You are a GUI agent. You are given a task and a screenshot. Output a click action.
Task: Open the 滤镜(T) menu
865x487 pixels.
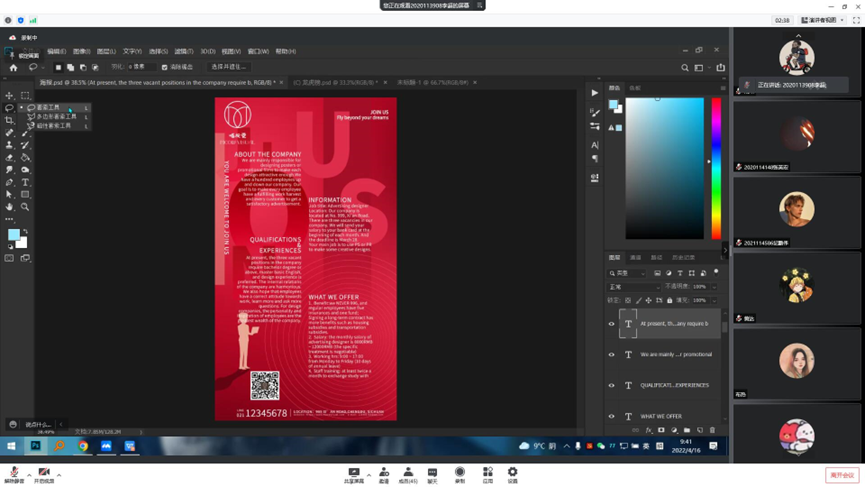pyautogui.click(x=184, y=51)
